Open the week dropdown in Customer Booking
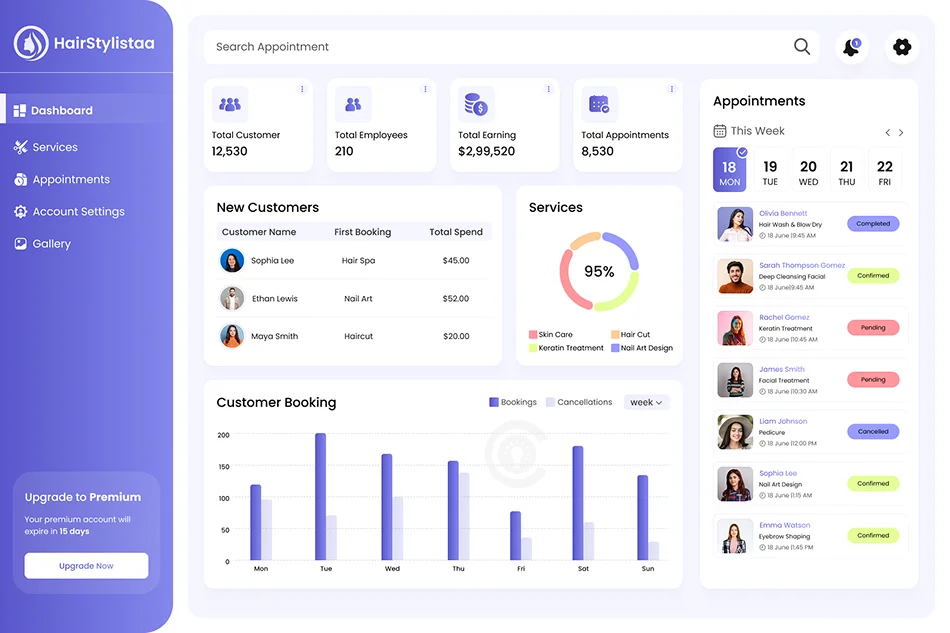This screenshot has height=633, width=950. click(645, 402)
